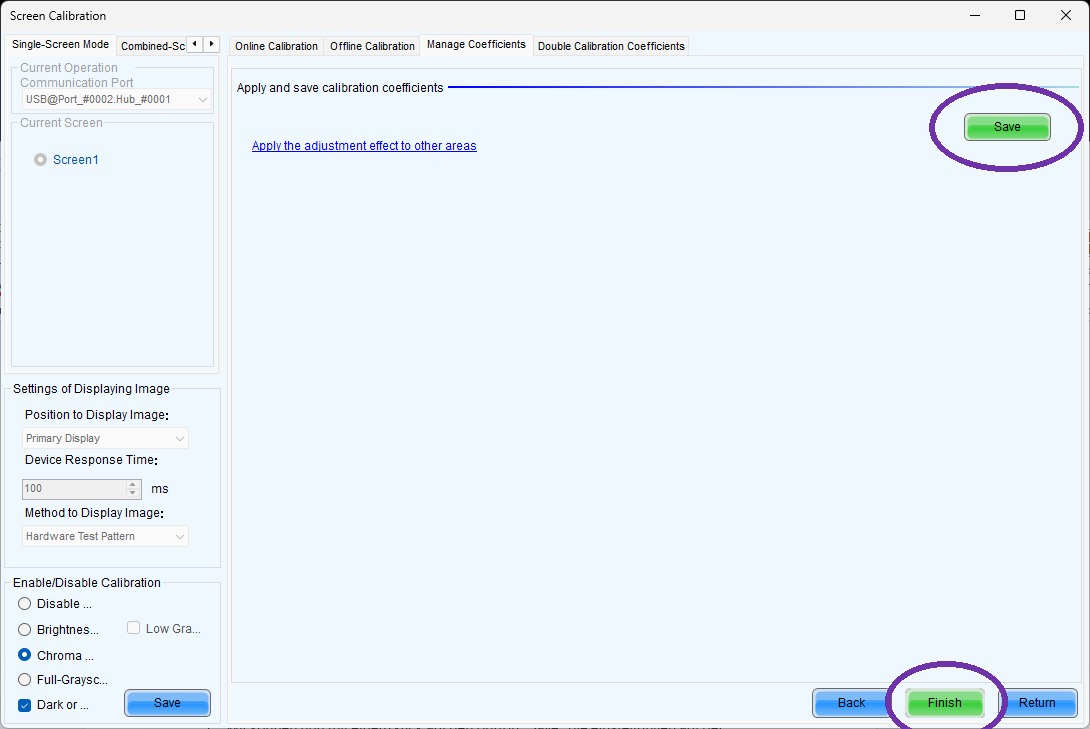Toggle the Low Gray checkbox

pos(133,628)
